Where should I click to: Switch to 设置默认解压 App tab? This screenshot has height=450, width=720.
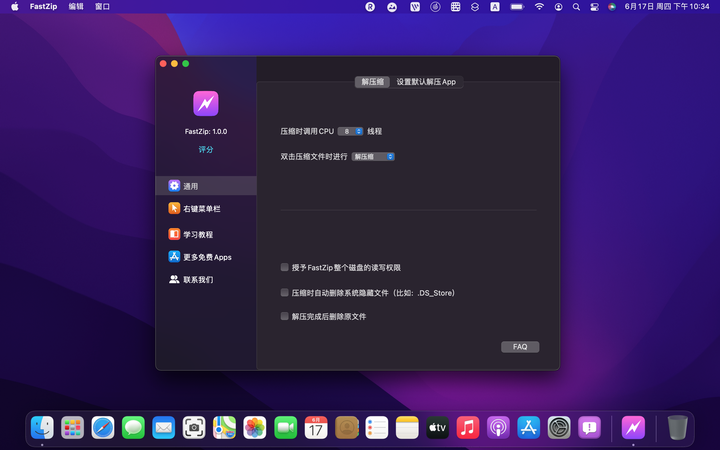coord(426,82)
